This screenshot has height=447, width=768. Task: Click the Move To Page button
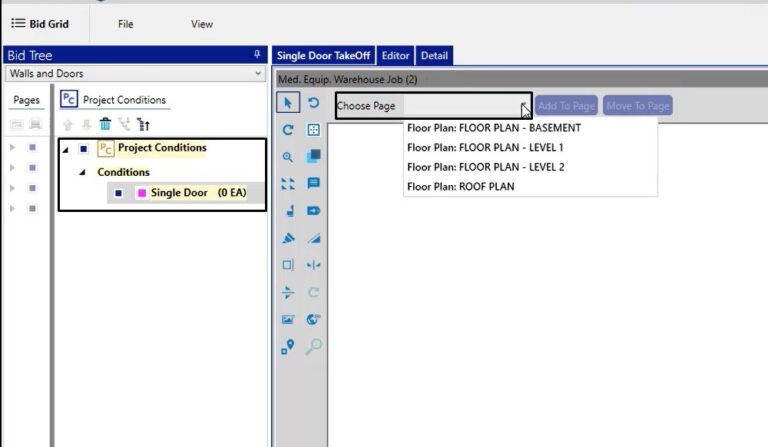coord(638,106)
